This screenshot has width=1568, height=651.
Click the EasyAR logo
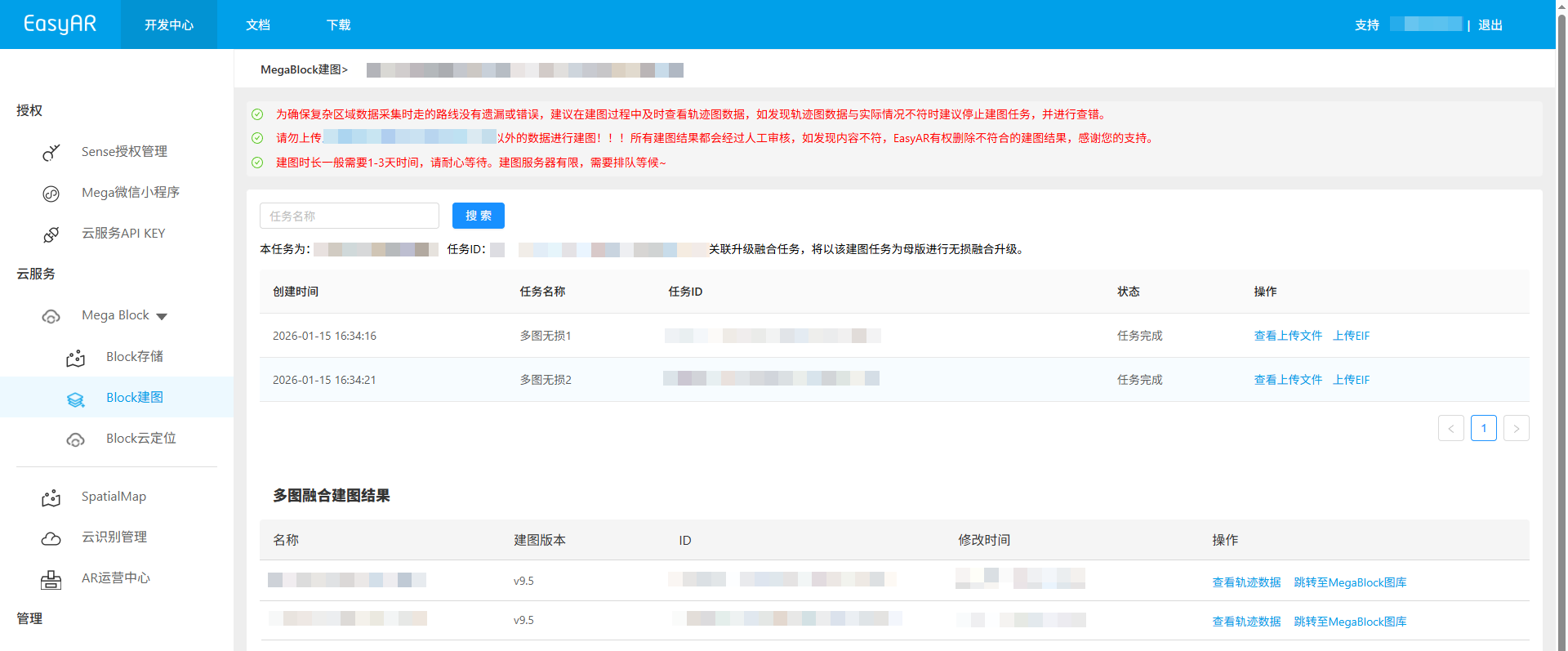point(60,25)
